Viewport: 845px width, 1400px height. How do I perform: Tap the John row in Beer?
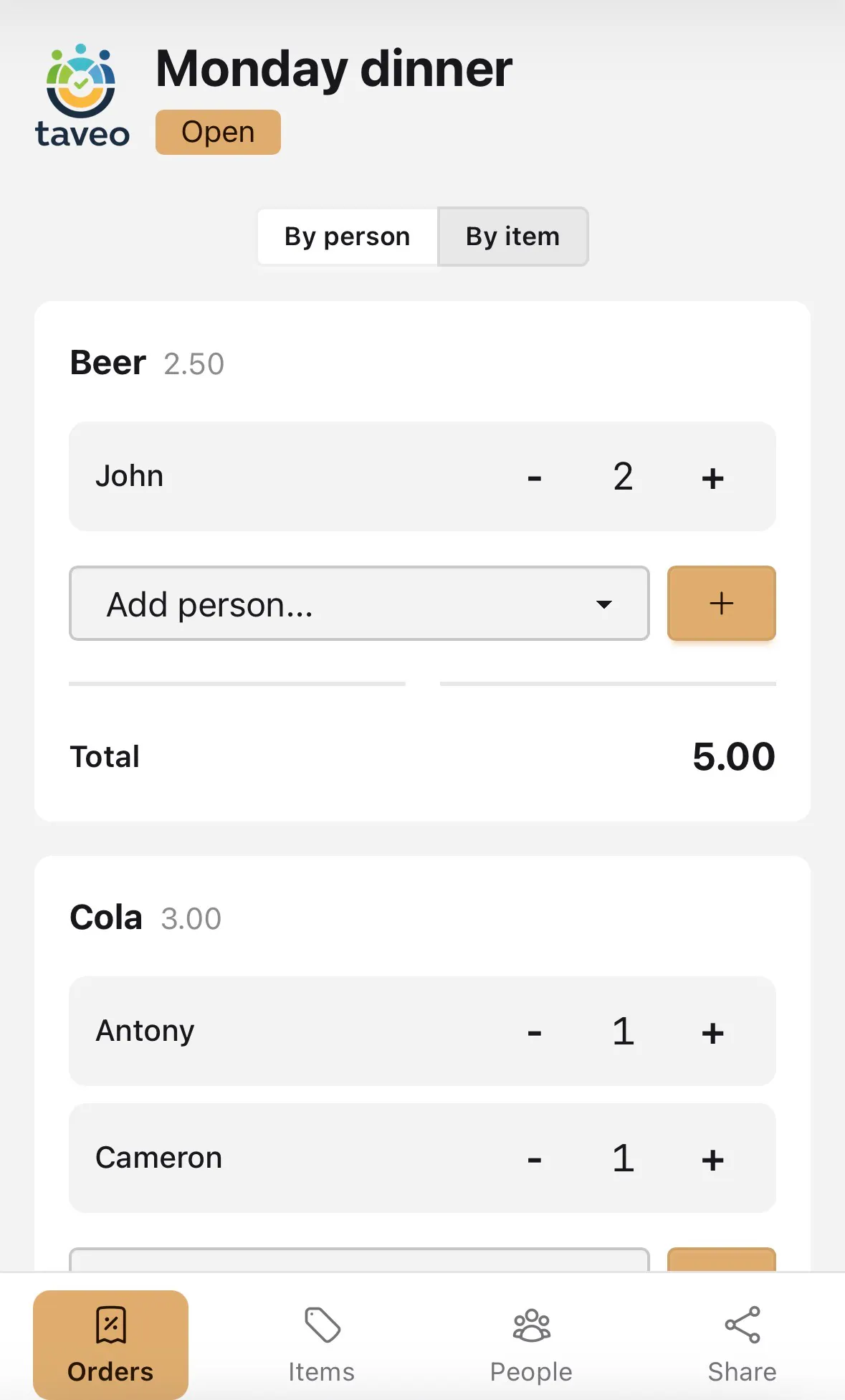[x=422, y=477]
